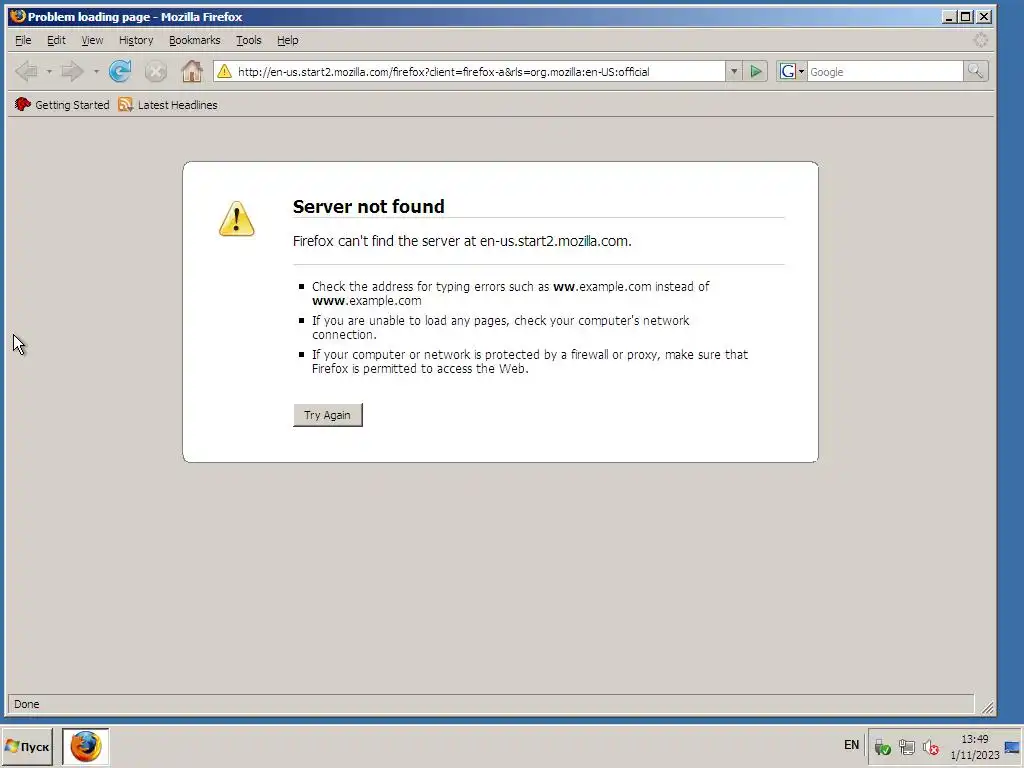Screen dimensions: 1024x768
Task: Click the clock showing 13:49
Action: 974,739
